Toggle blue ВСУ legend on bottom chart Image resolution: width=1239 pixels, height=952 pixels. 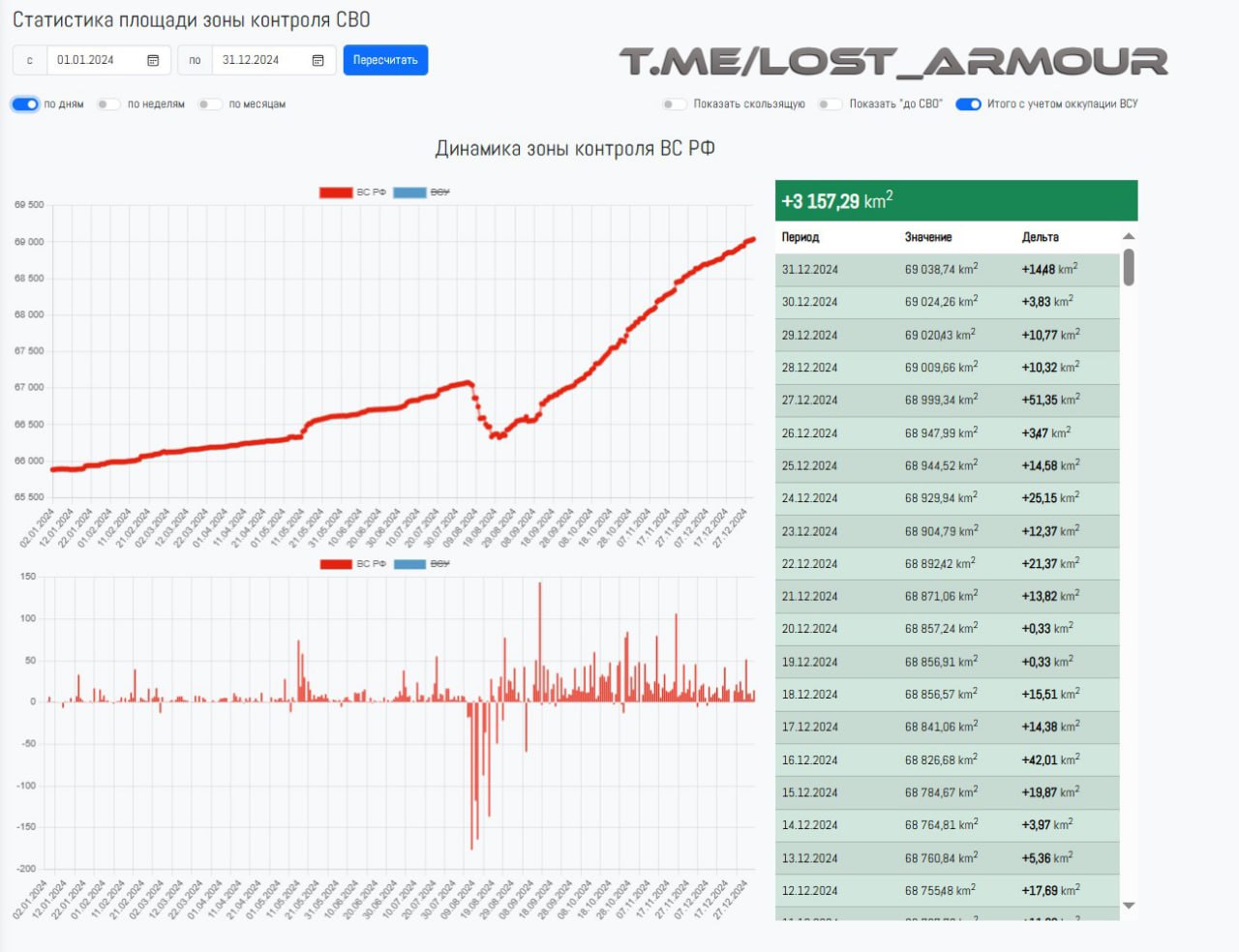(x=409, y=564)
